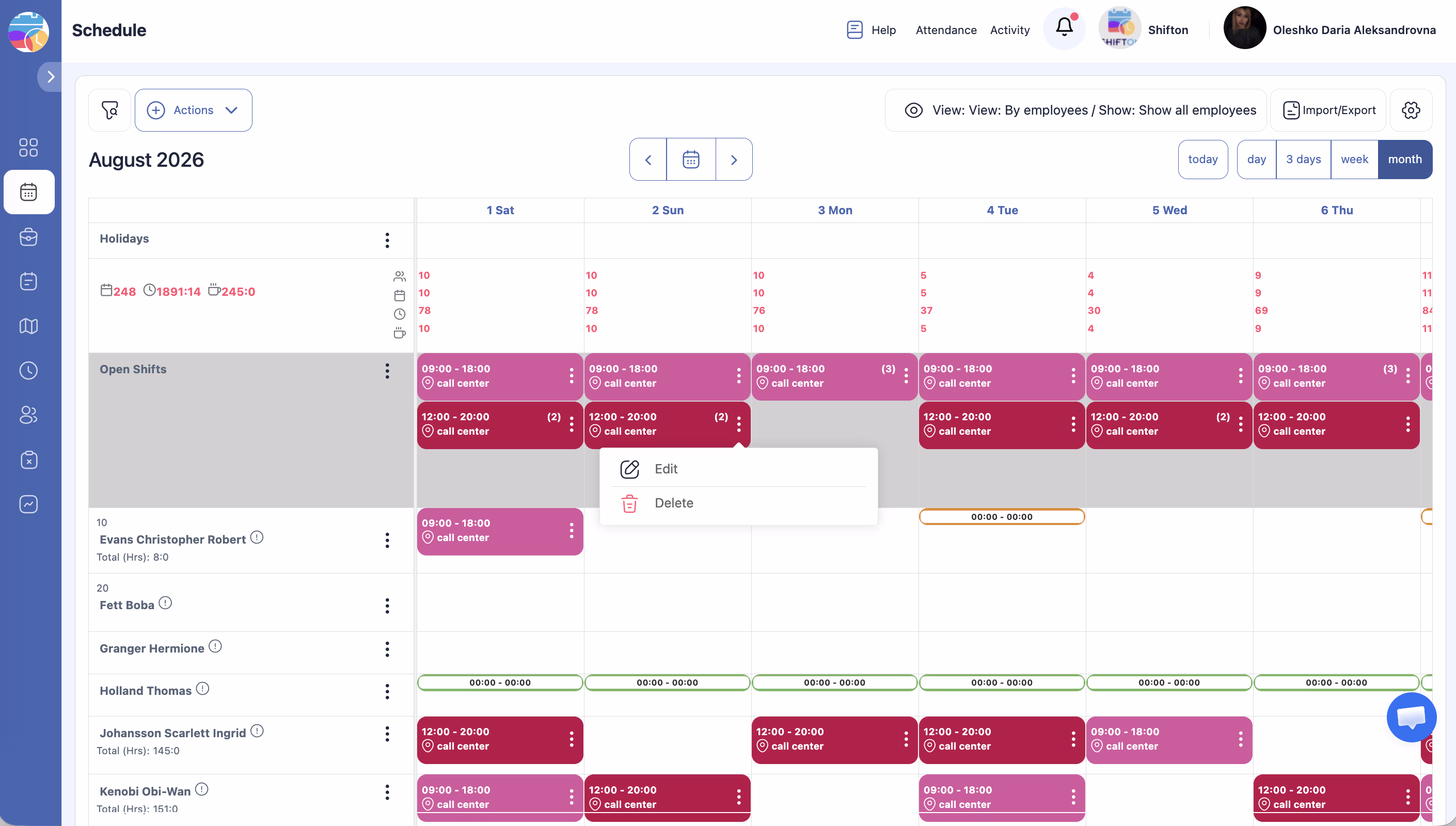
Task: Open schedule settings gear icon
Action: coord(1410,110)
